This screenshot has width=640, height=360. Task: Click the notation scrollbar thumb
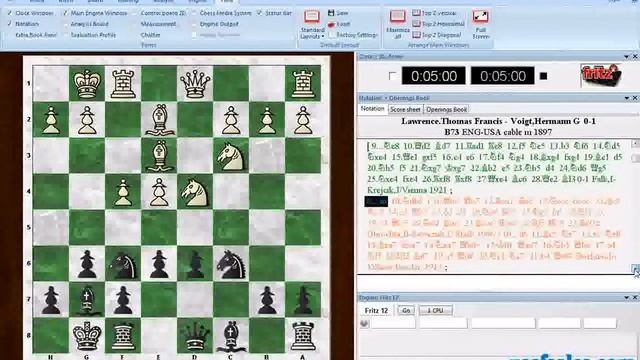tap(636, 158)
